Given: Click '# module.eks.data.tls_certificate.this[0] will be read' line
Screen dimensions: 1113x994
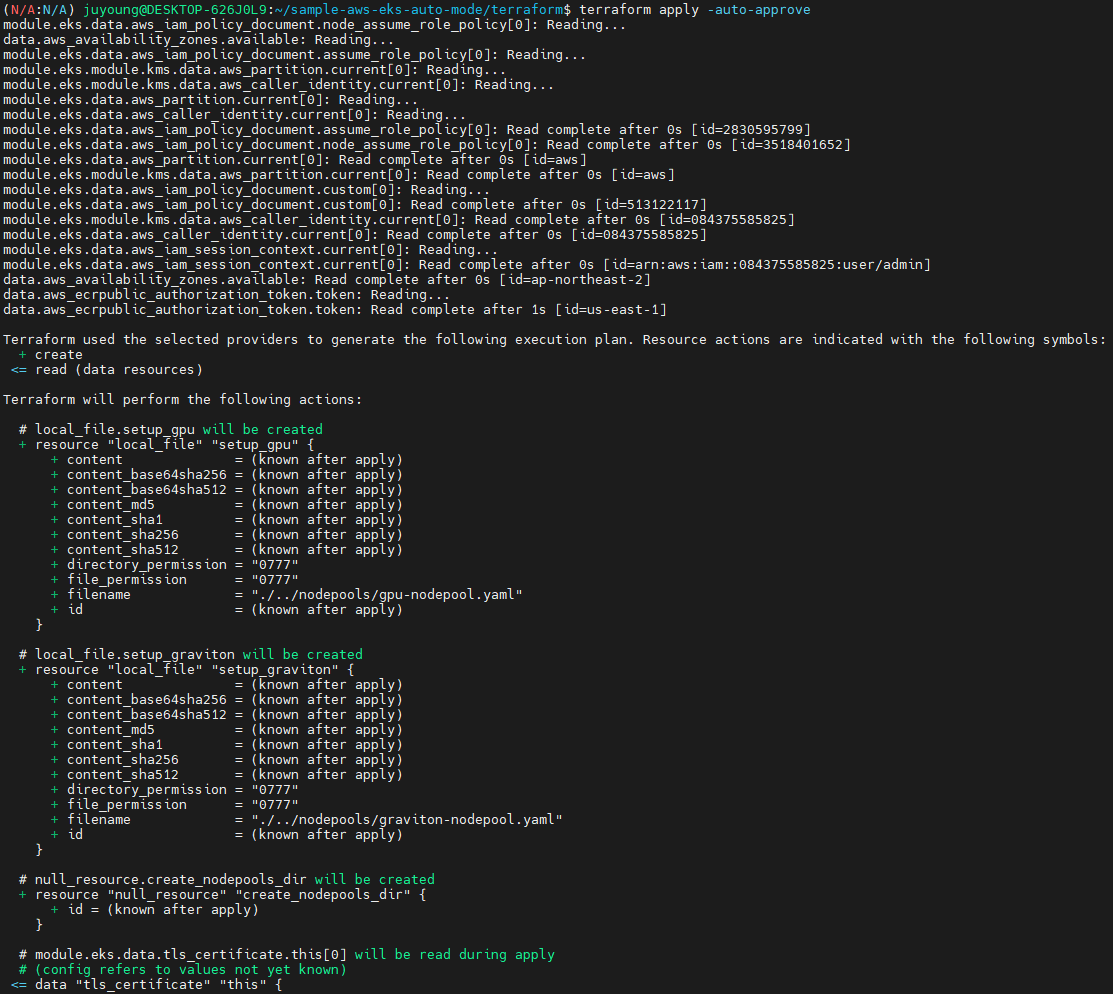Looking at the screenshot, I should click(x=286, y=955).
